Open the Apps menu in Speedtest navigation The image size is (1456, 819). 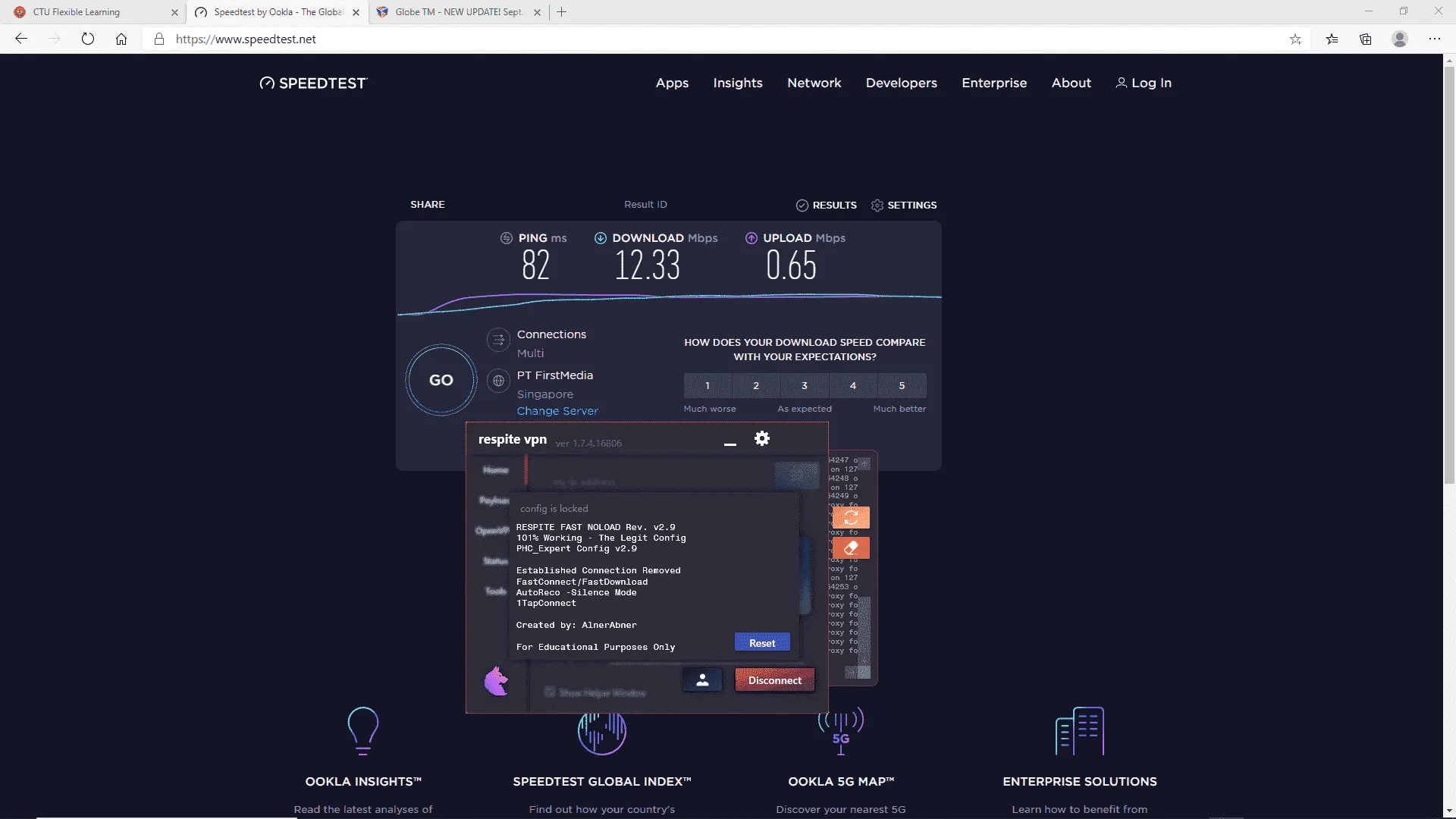point(672,83)
